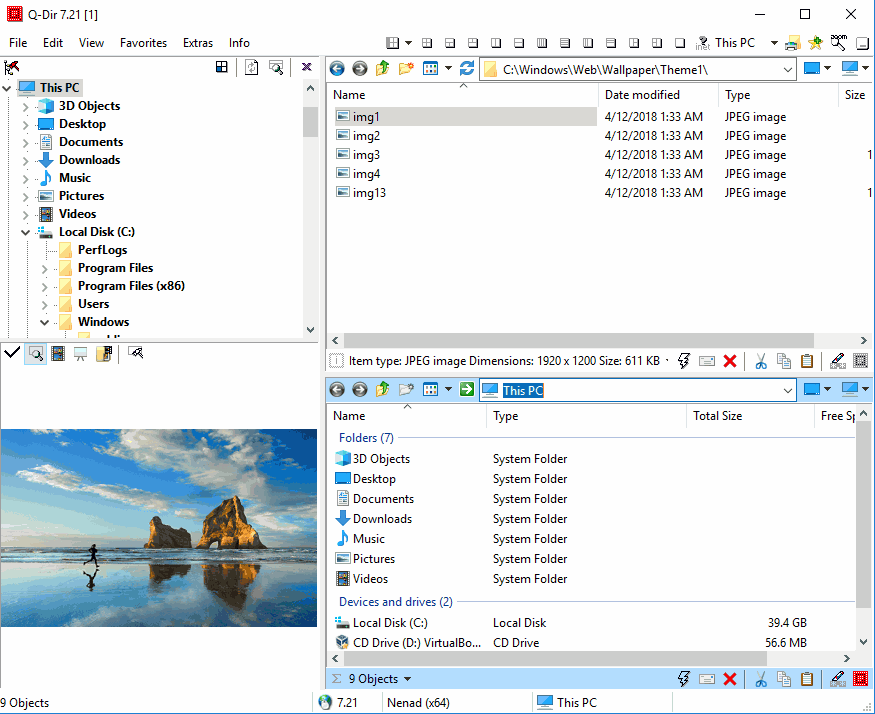Start the slideshow preview icon
This screenshot has height=714, width=875.
[x=80, y=353]
